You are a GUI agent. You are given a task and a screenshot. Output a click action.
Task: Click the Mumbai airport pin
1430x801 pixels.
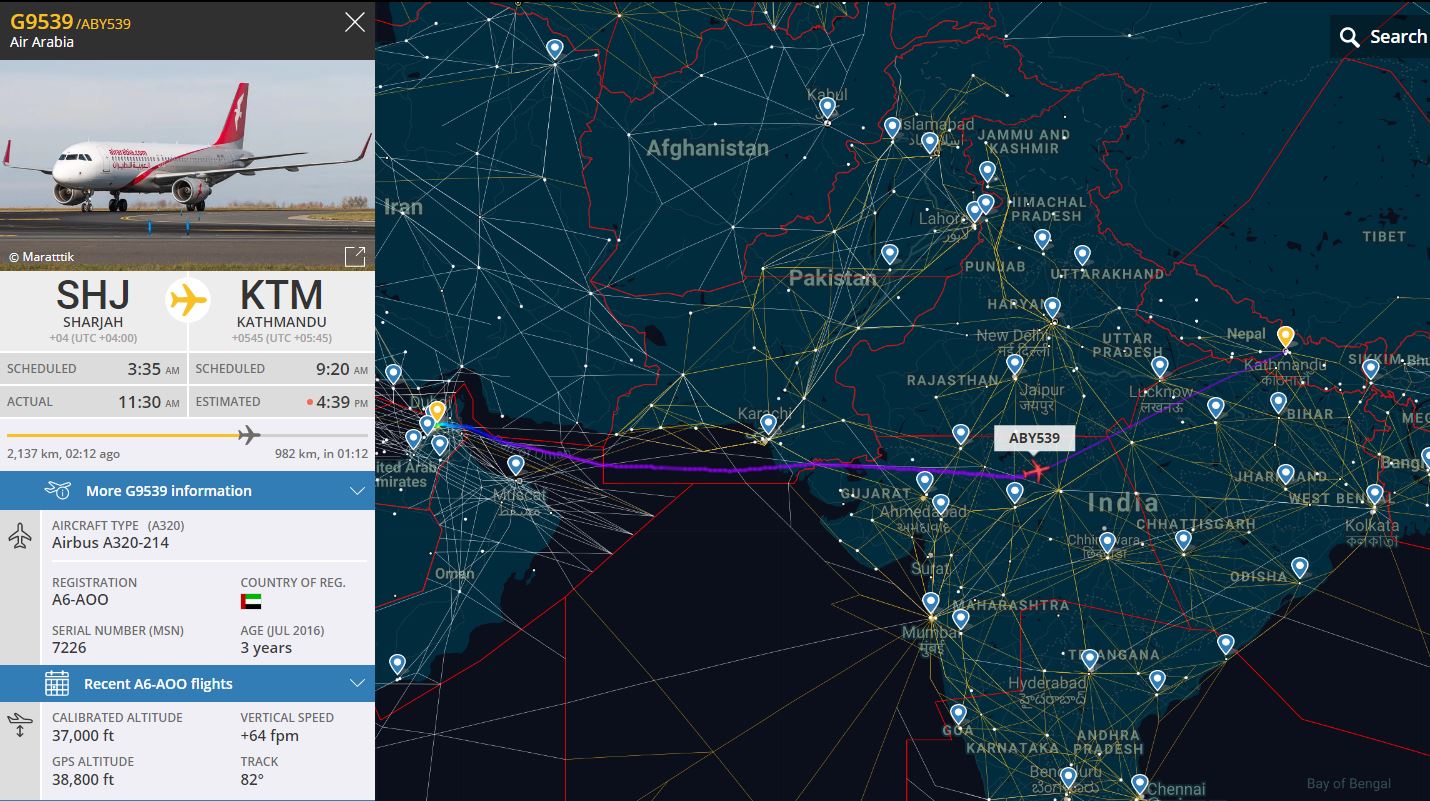pos(931,602)
